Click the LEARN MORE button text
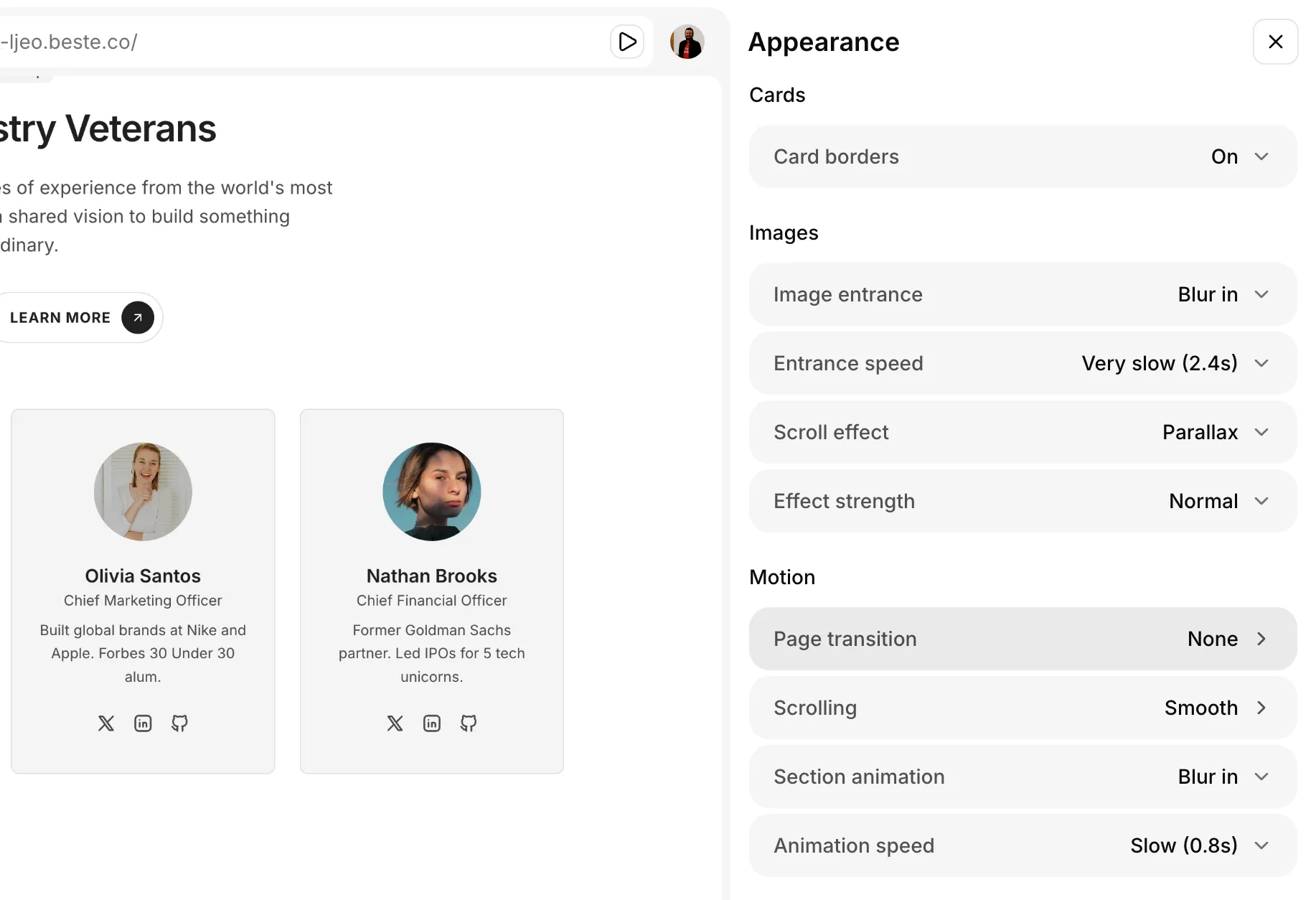Image resolution: width=1316 pixels, height=900 pixels. click(60, 317)
